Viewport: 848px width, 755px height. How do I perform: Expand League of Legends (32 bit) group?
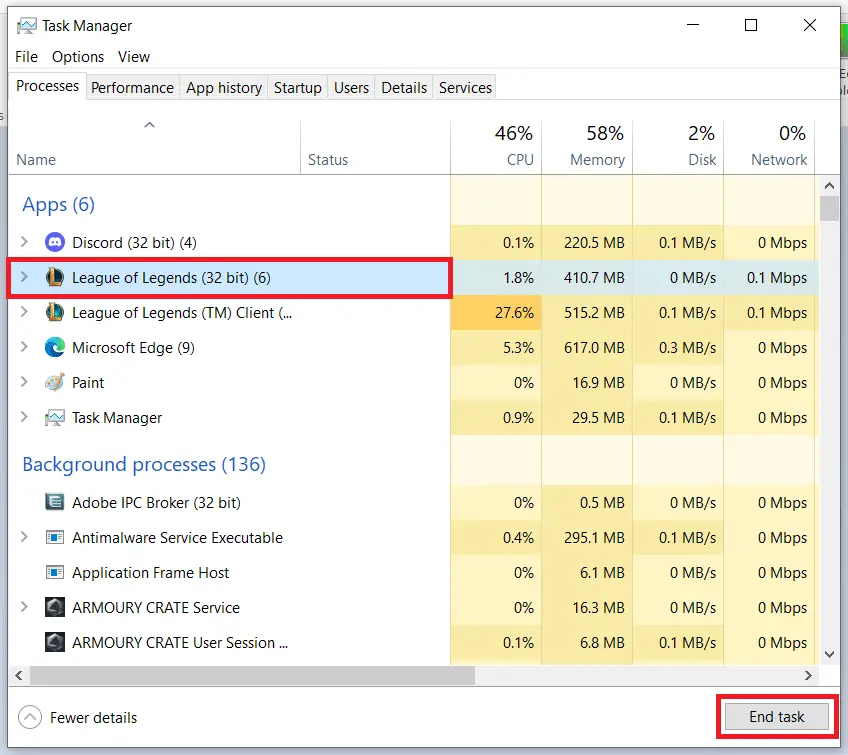[24, 277]
